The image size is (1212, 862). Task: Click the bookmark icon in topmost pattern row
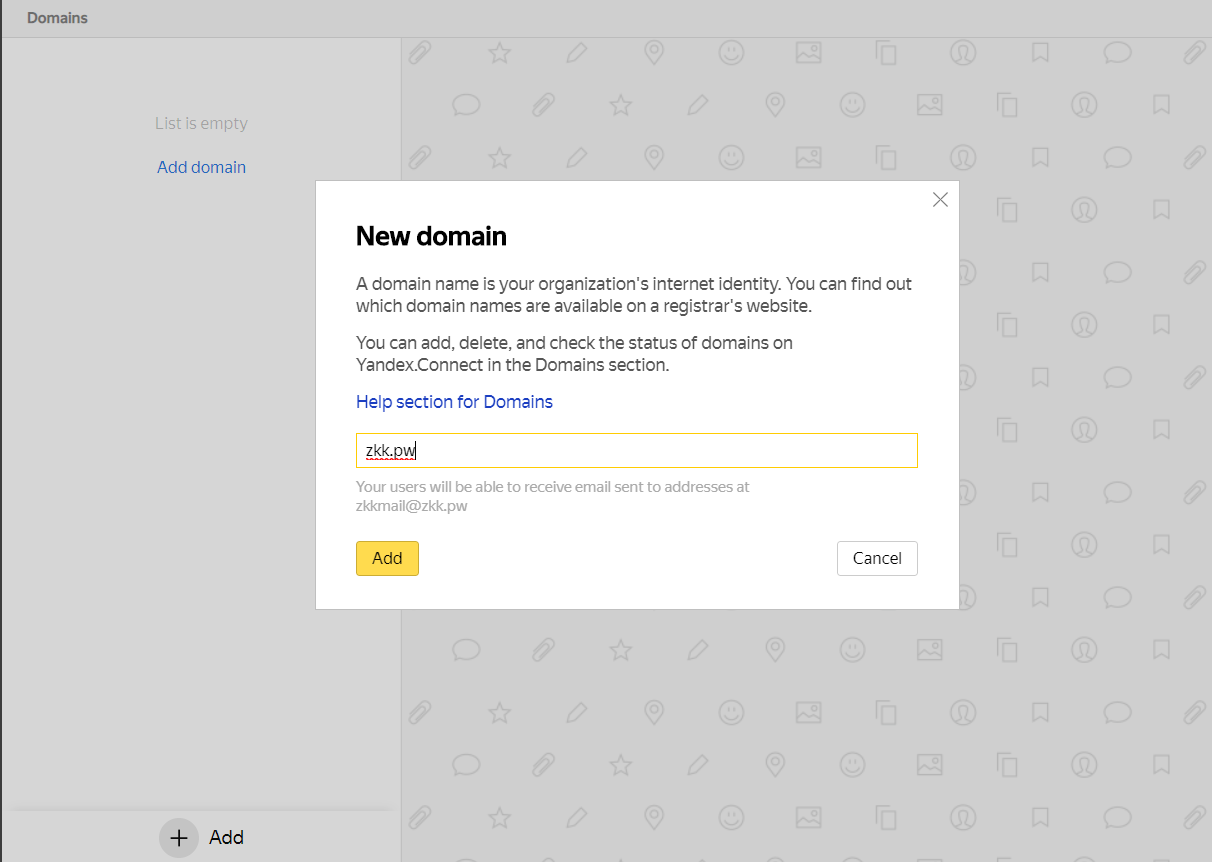1040,52
